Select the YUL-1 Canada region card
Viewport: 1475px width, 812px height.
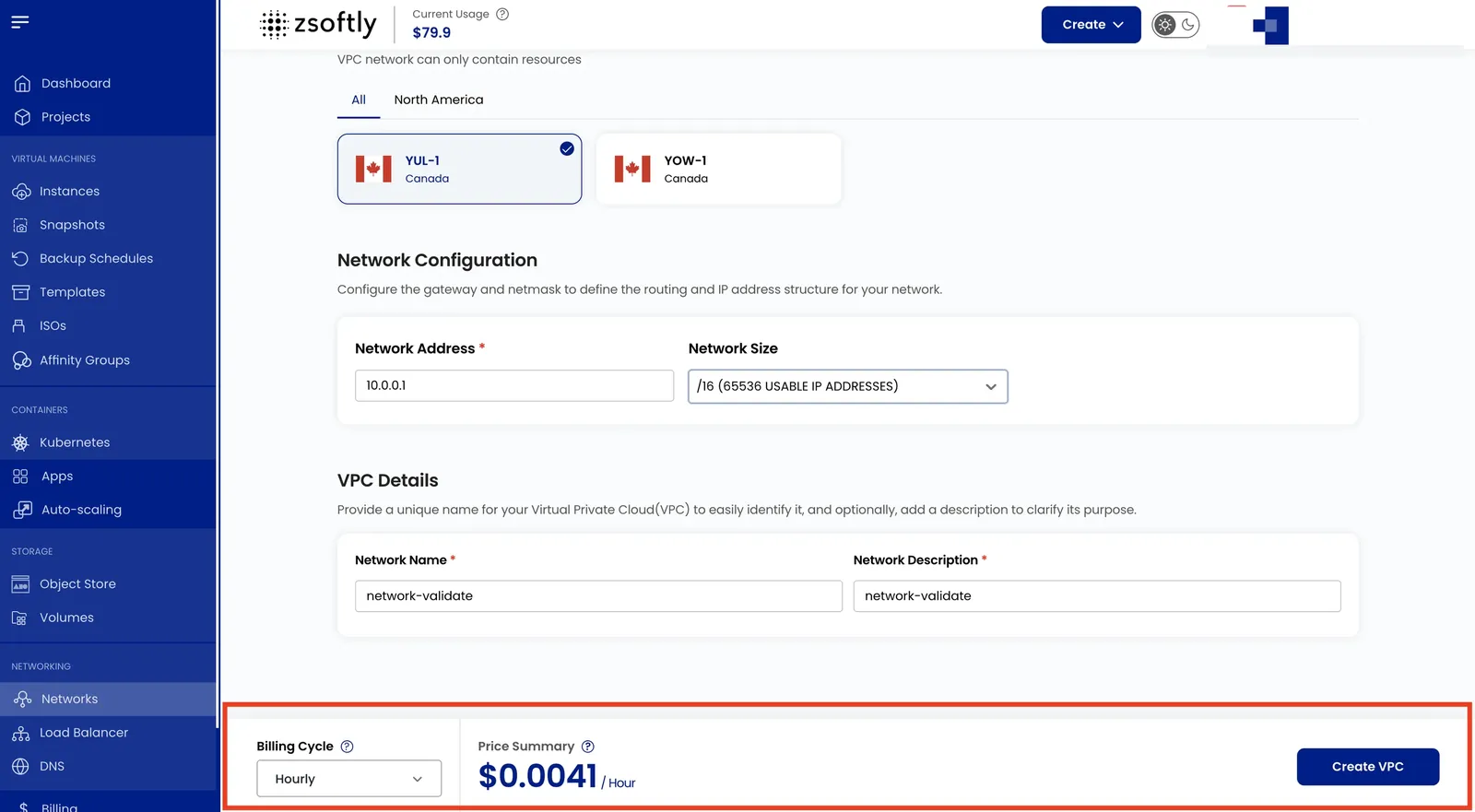(459, 169)
